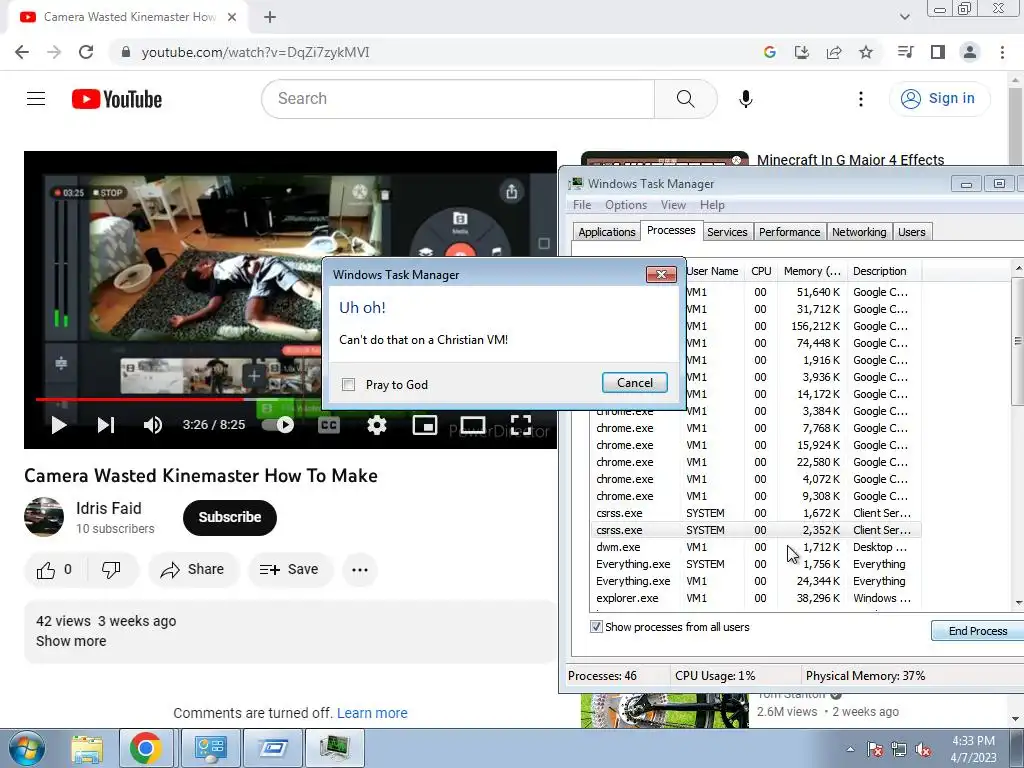The width and height of the screenshot is (1024, 768).
Task: Toggle closed captions CC button
Action: tap(328, 425)
